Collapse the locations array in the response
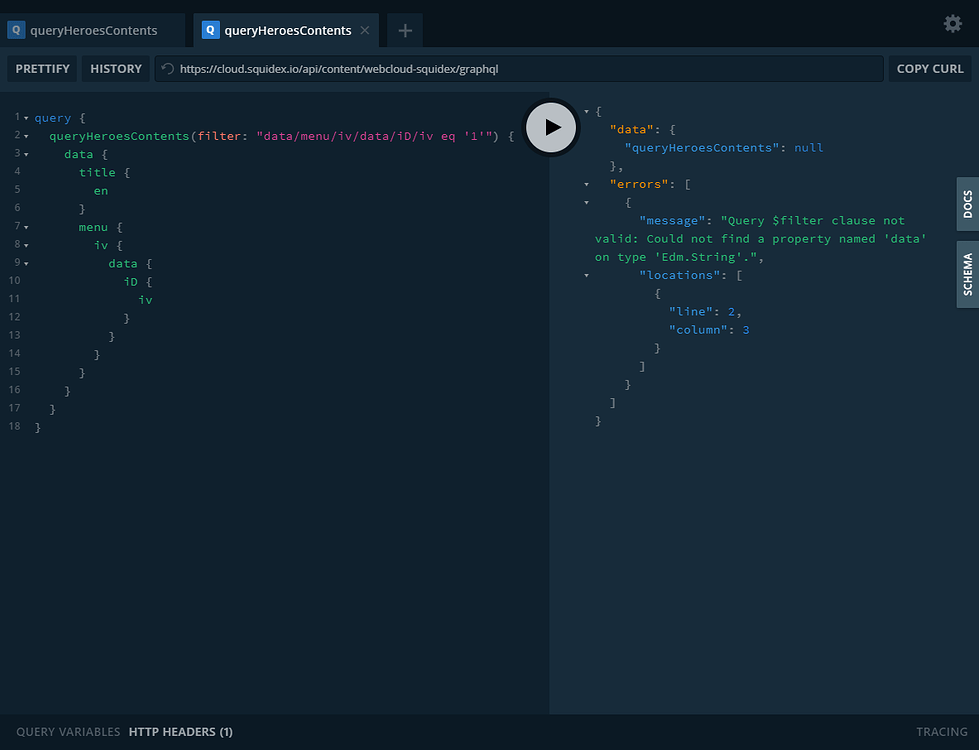 click(585, 275)
